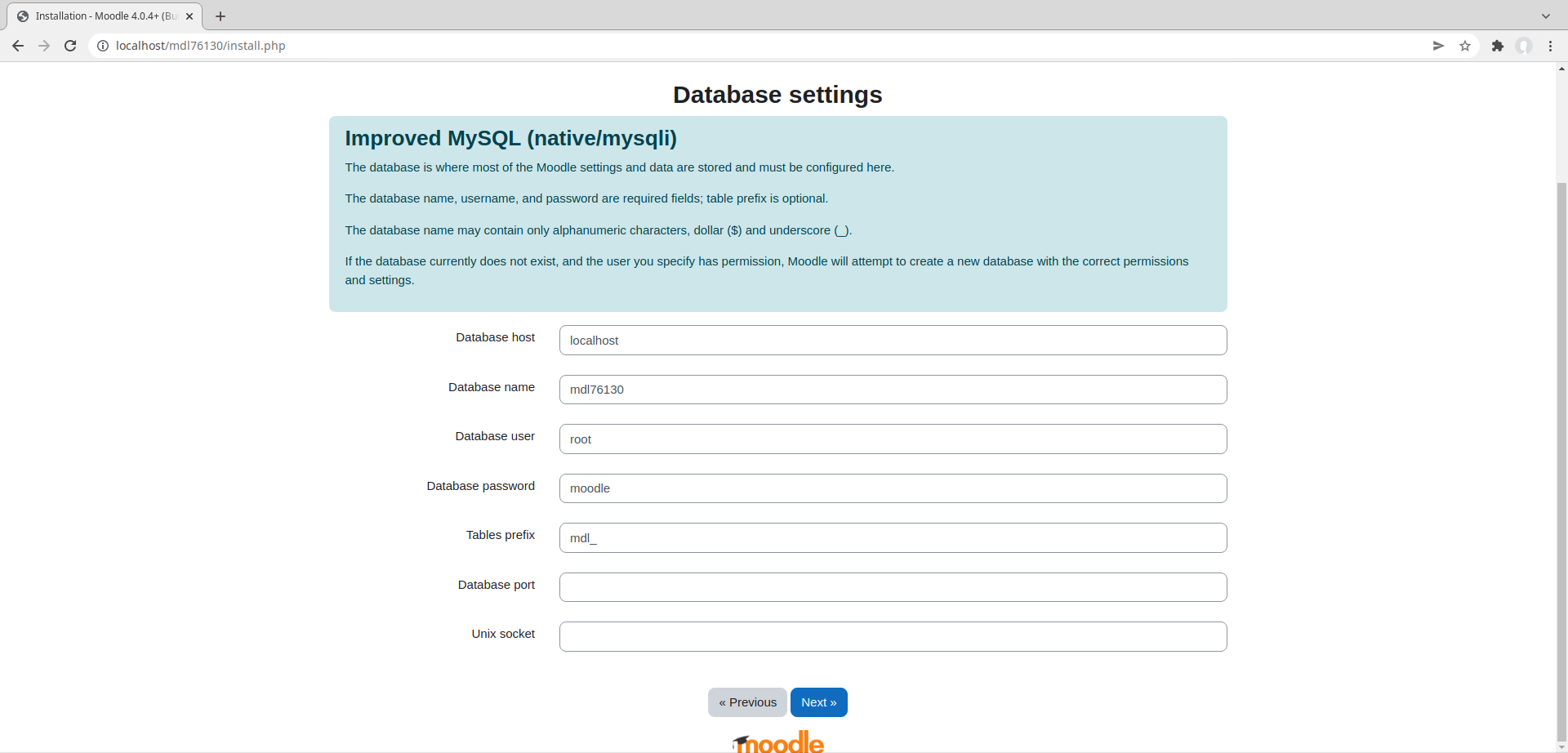Viewport: 1568px width, 753px height.
Task: Click the Database port label
Action: tap(497, 585)
